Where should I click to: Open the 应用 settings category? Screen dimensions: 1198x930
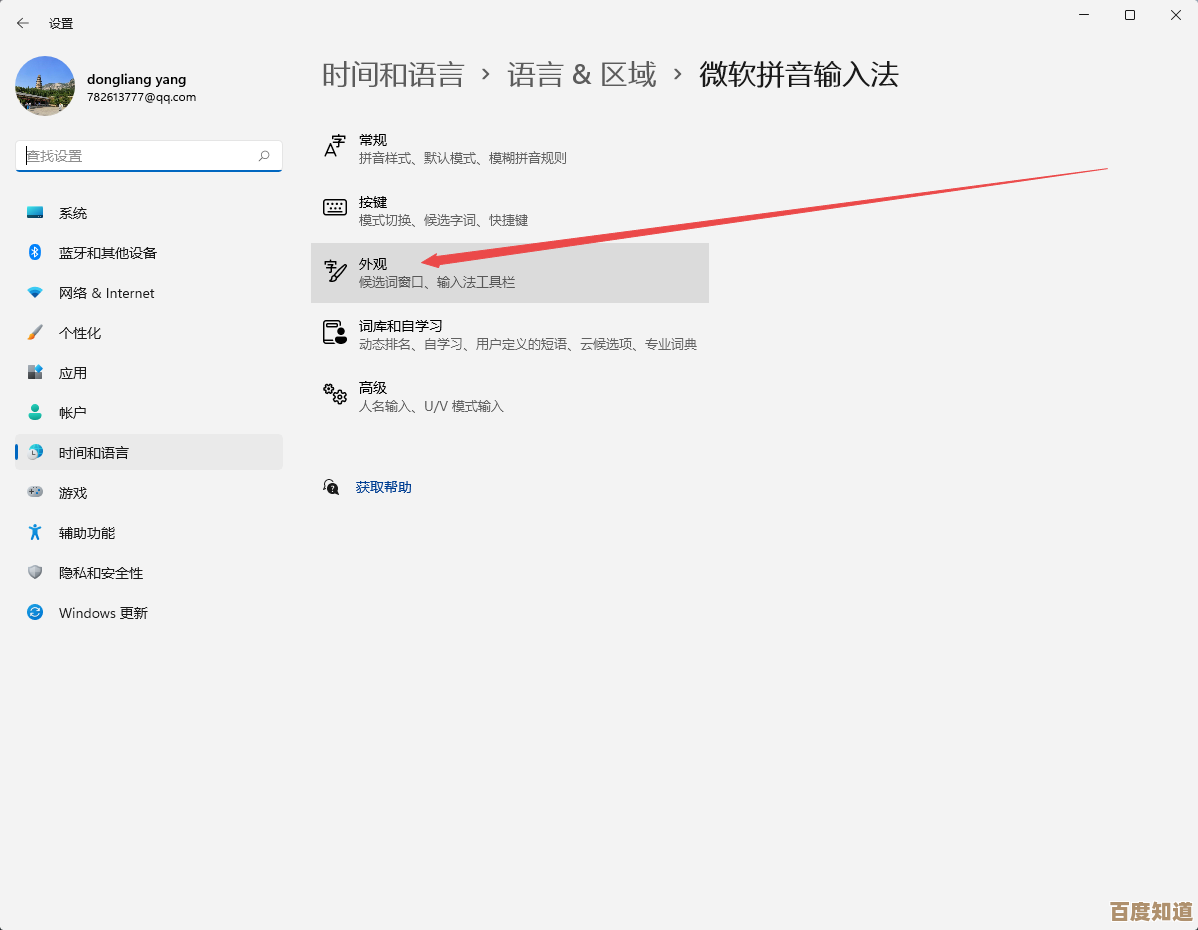[73, 373]
